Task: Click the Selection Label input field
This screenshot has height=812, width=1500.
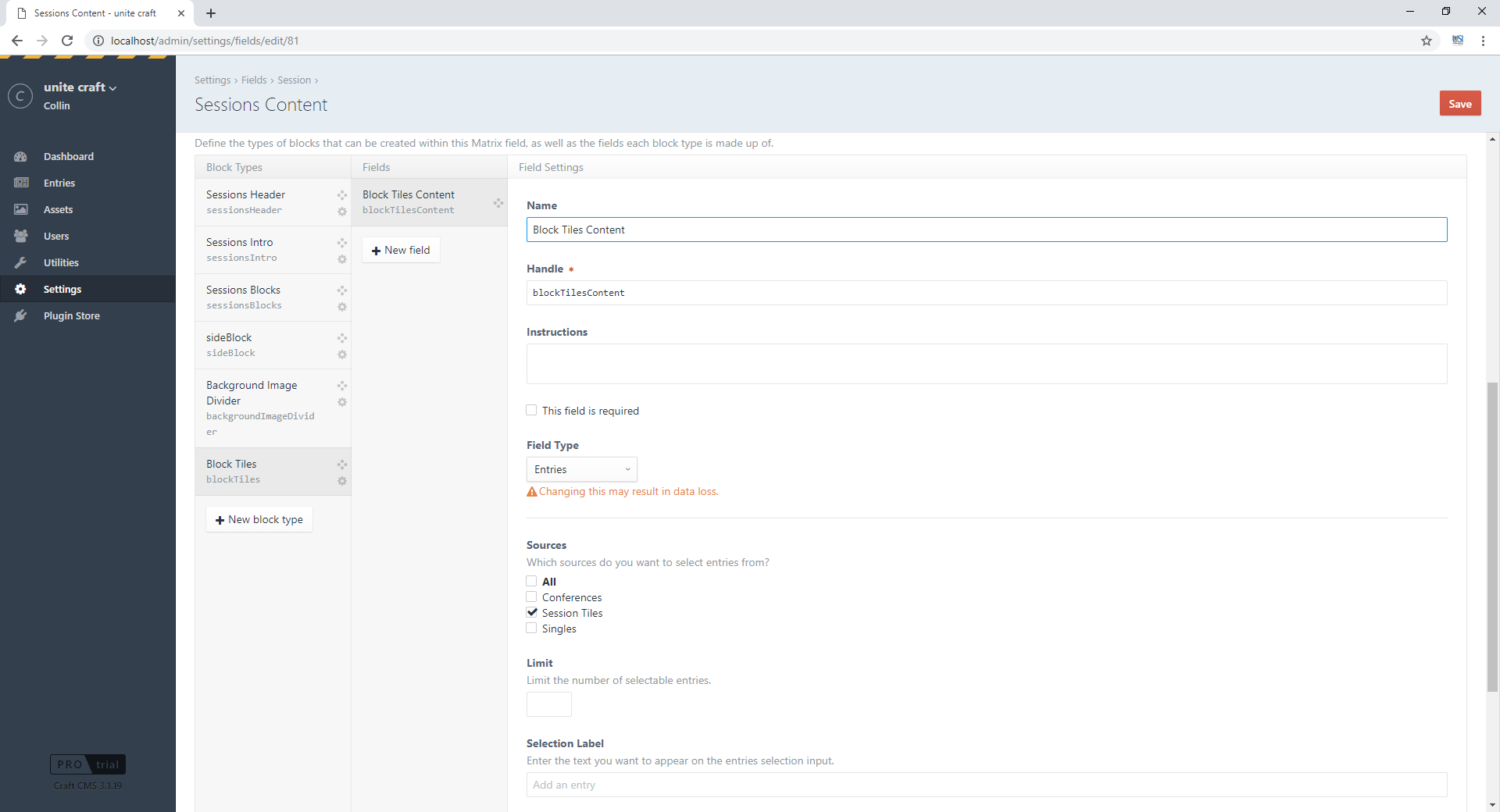Action: coord(987,785)
